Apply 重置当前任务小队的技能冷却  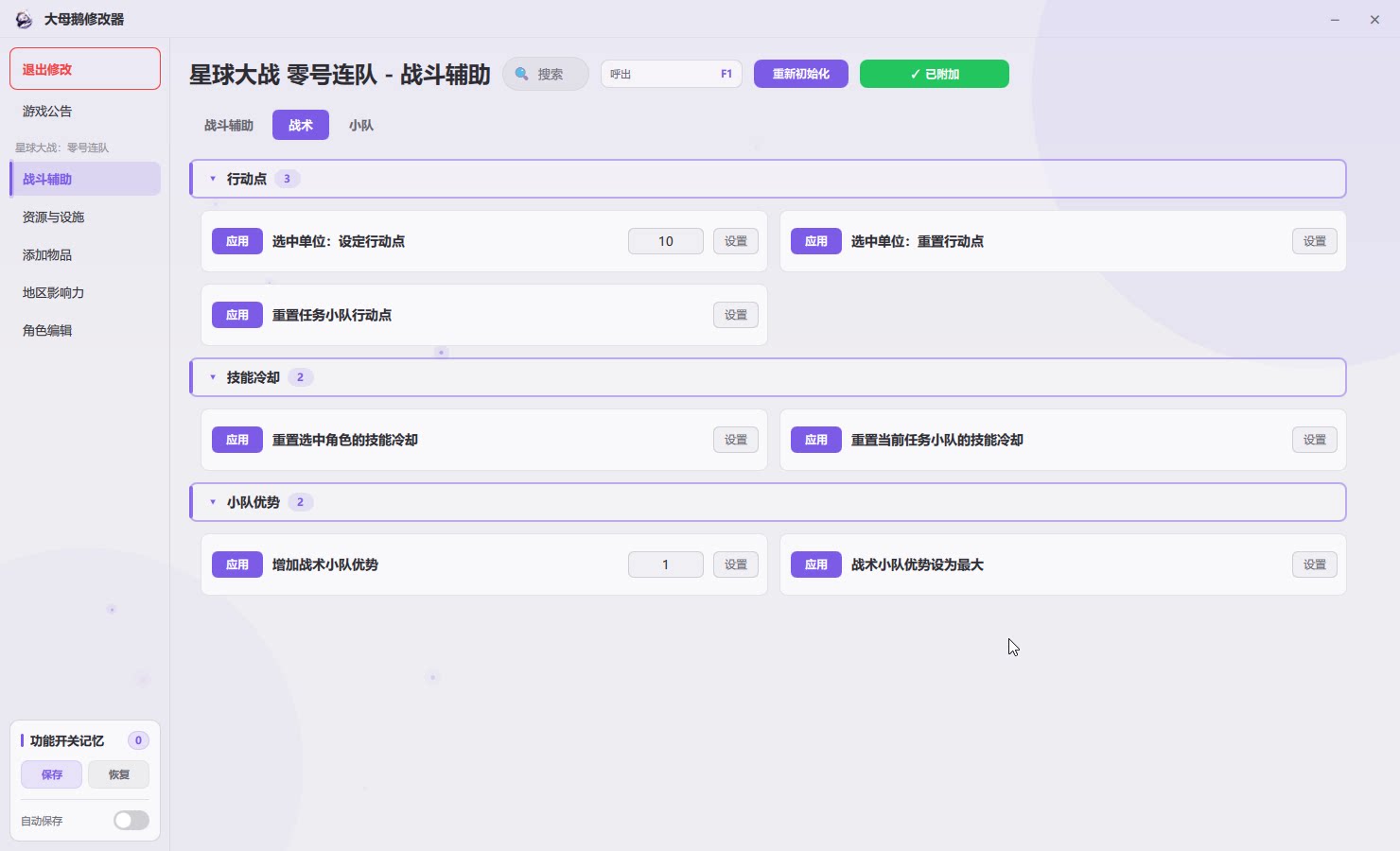click(816, 440)
